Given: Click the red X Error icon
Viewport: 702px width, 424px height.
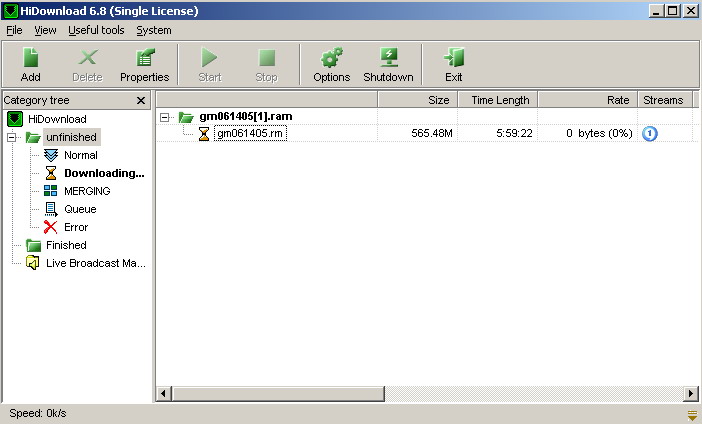Looking at the screenshot, I should 51,227.
